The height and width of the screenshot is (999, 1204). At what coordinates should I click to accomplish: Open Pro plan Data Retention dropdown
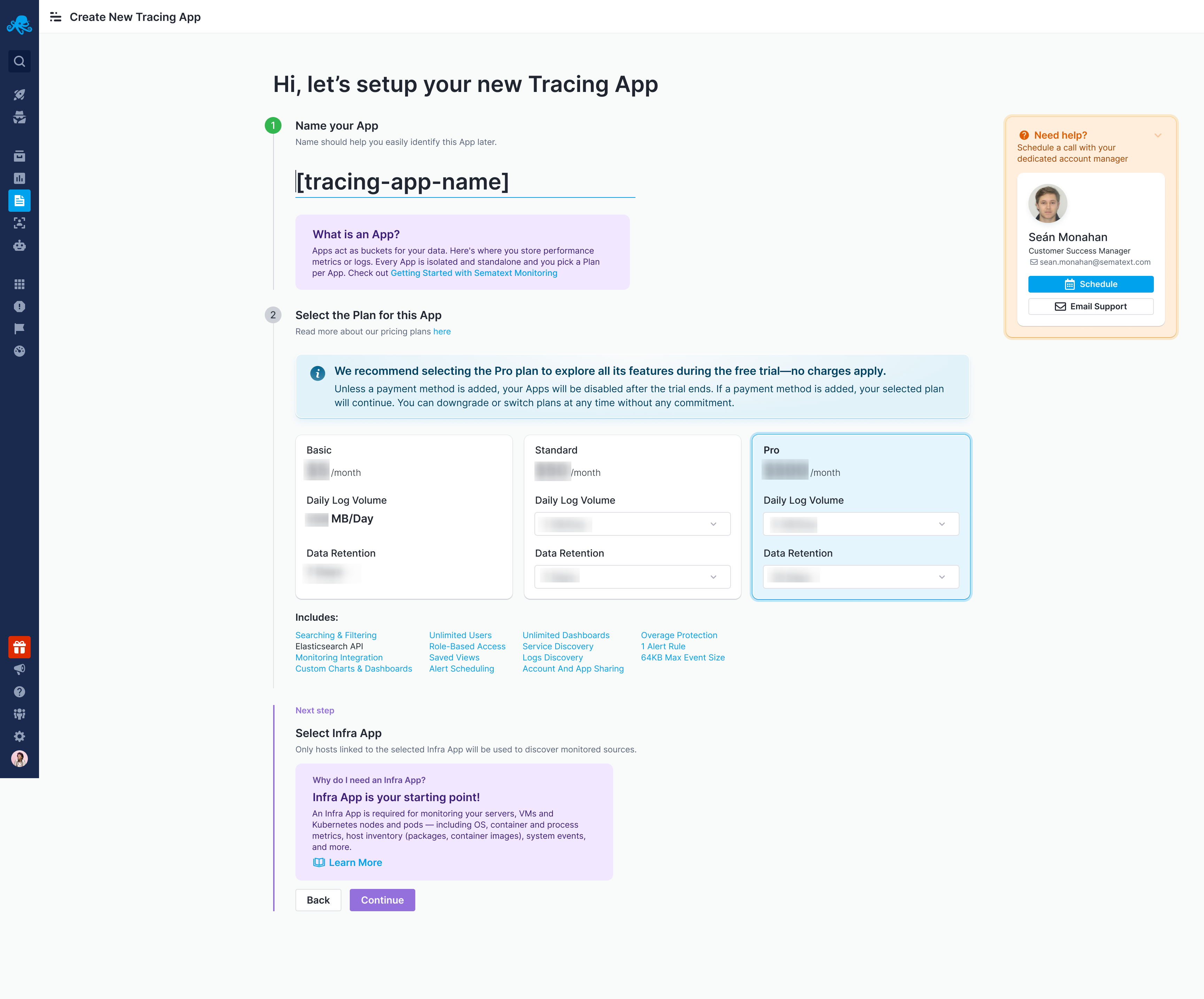tap(861, 576)
